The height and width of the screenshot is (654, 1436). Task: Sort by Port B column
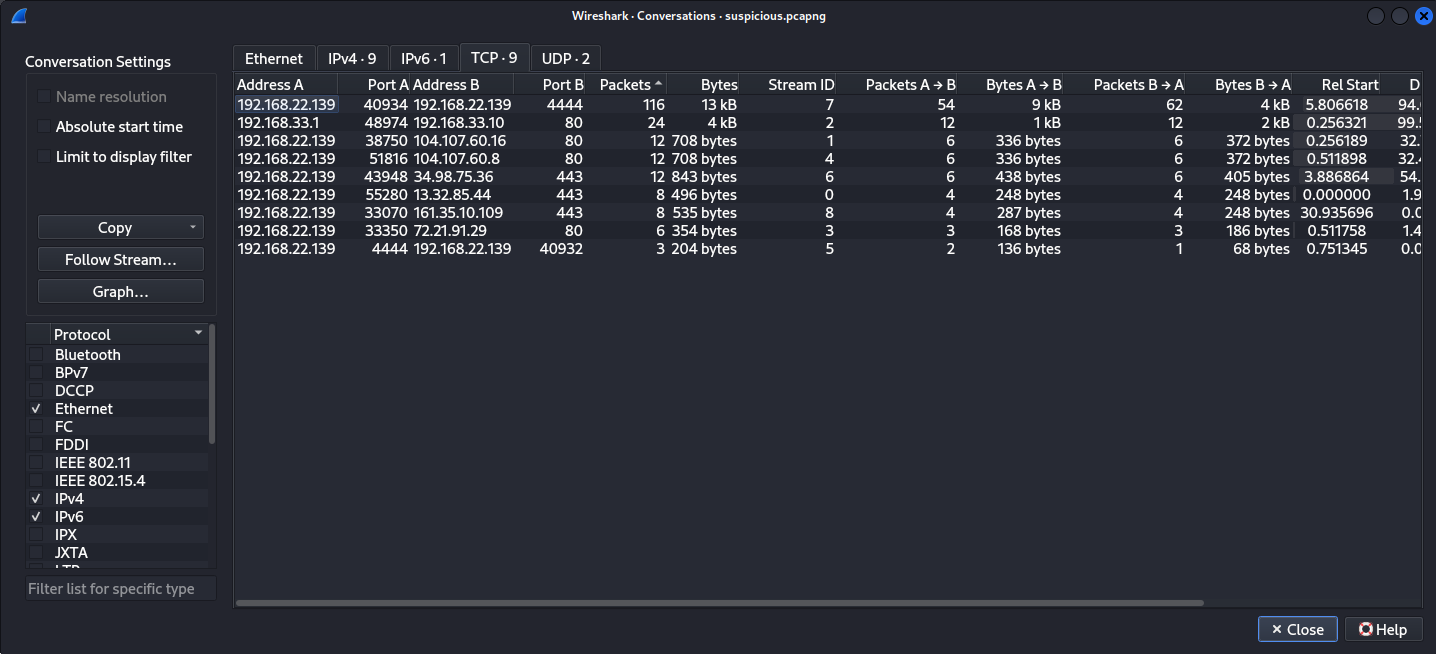pyautogui.click(x=550, y=85)
